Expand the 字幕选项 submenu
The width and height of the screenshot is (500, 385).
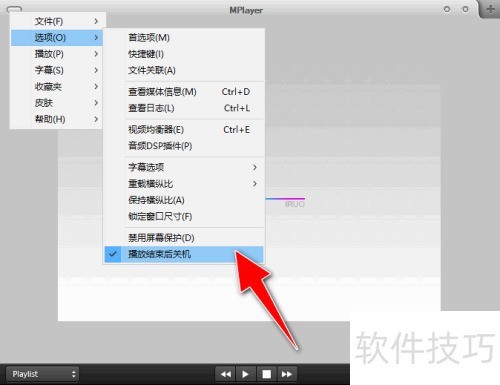(x=184, y=167)
